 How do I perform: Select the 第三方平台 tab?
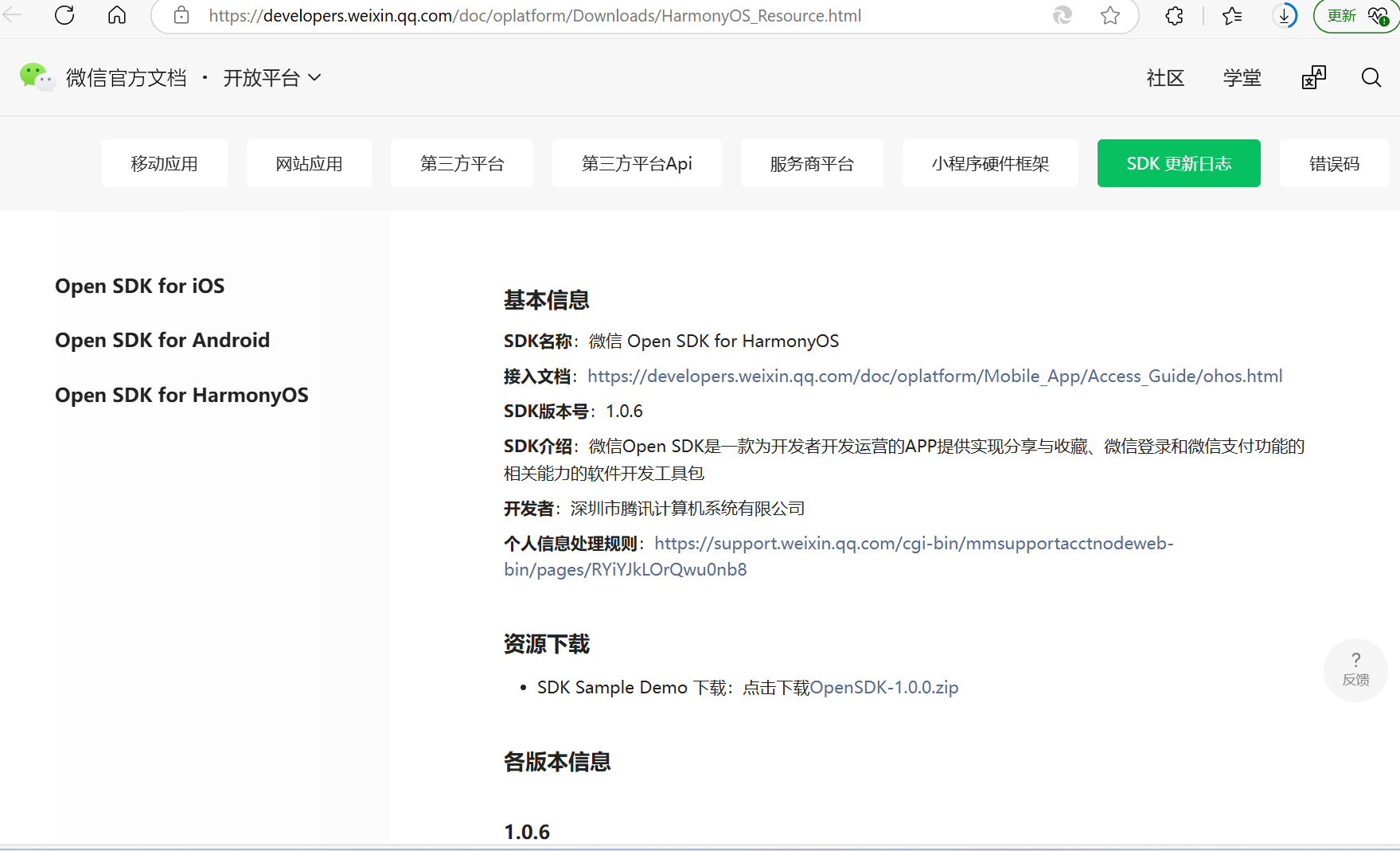(462, 163)
